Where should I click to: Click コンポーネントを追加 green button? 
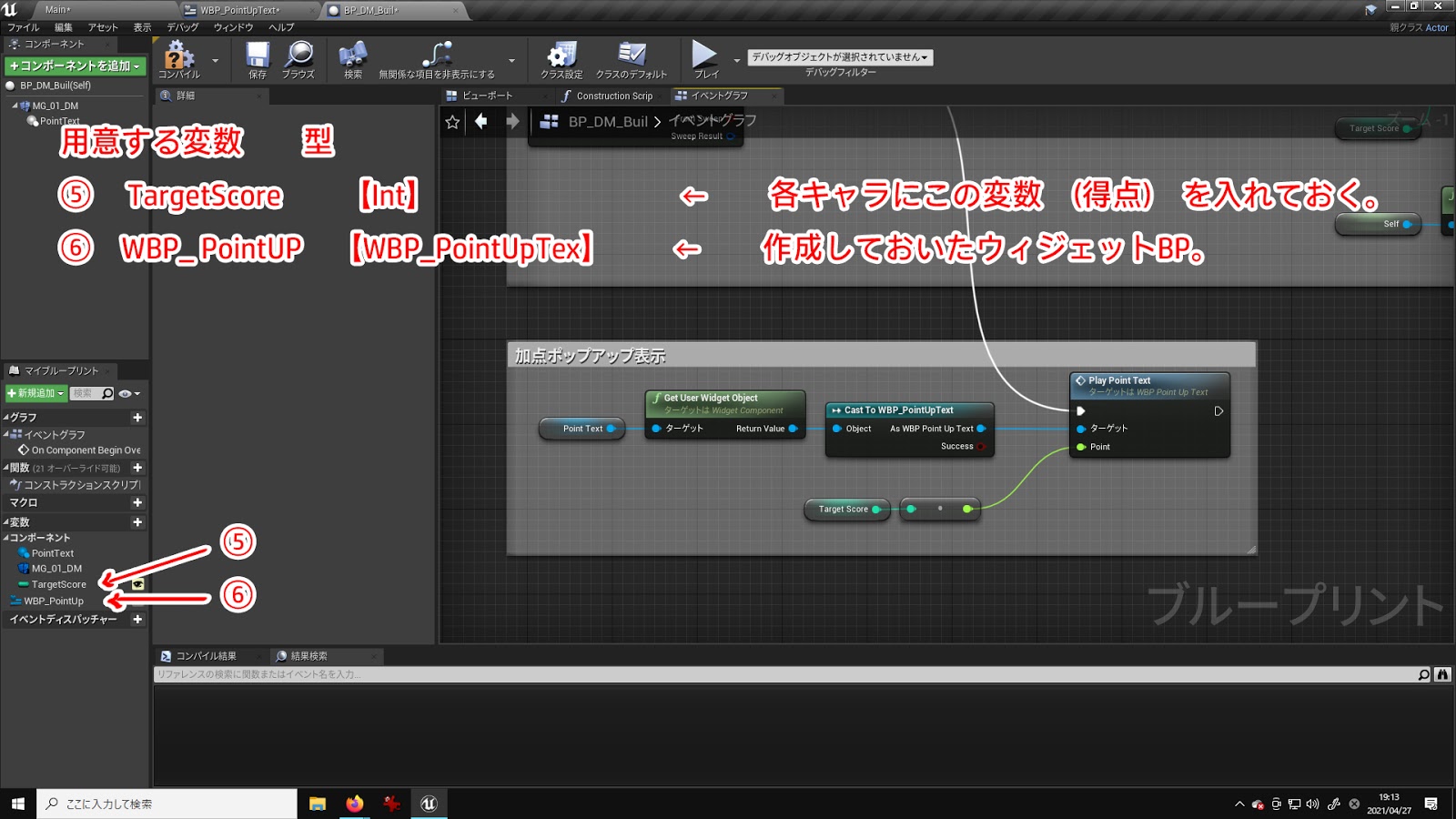coord(75,66)
